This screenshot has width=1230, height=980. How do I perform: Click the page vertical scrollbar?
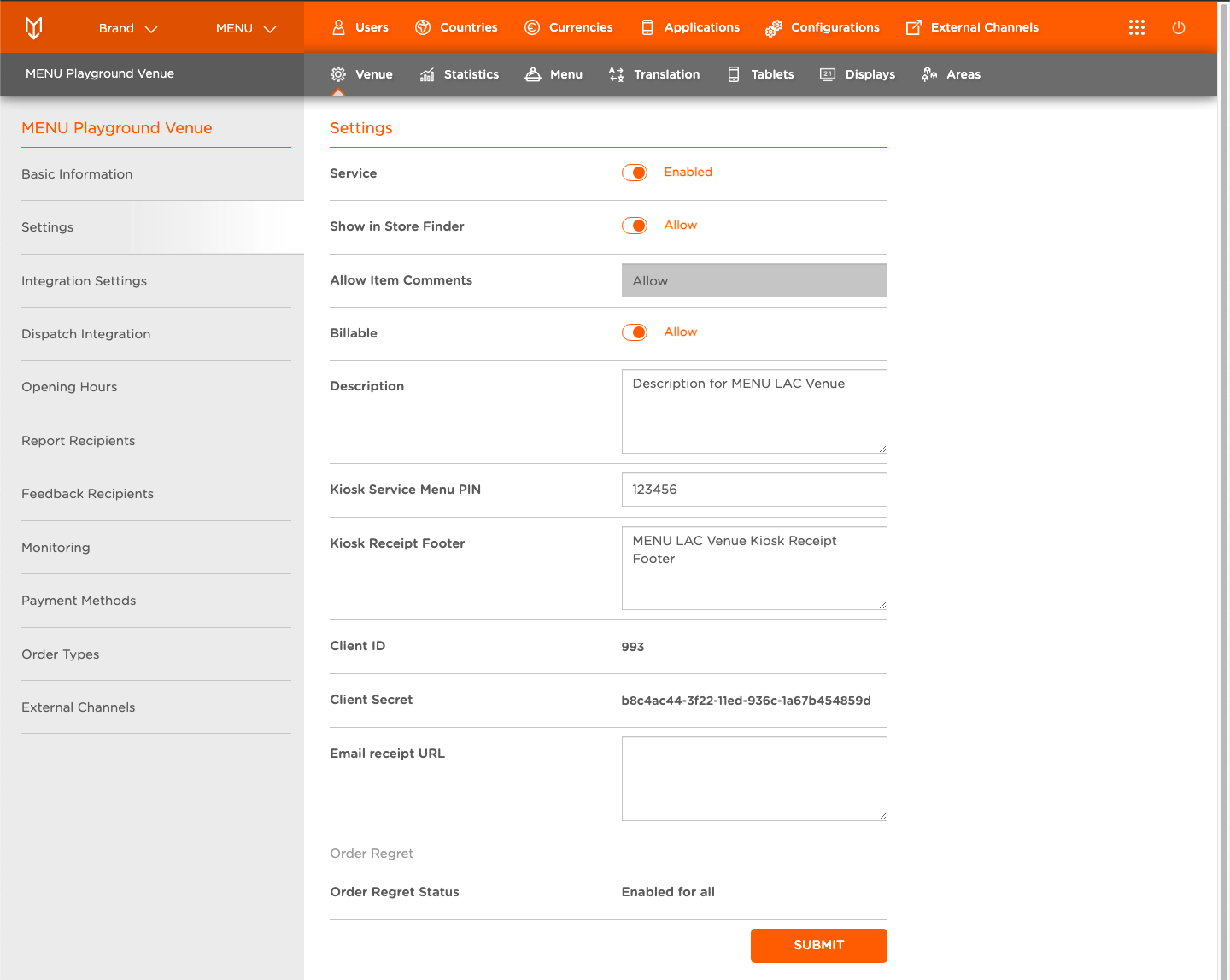1223,490
